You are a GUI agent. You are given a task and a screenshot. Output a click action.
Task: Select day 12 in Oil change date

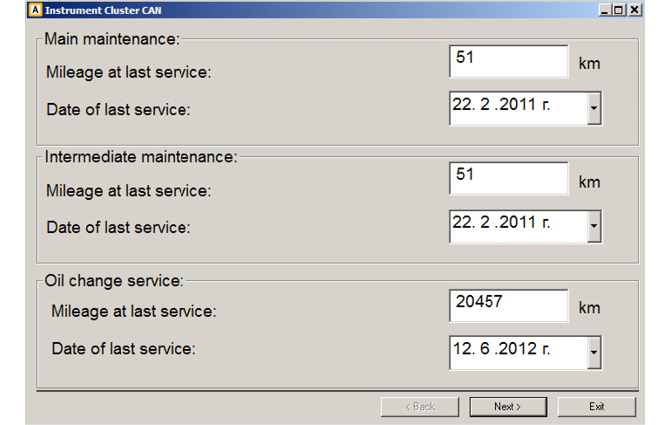click(461, 349)
